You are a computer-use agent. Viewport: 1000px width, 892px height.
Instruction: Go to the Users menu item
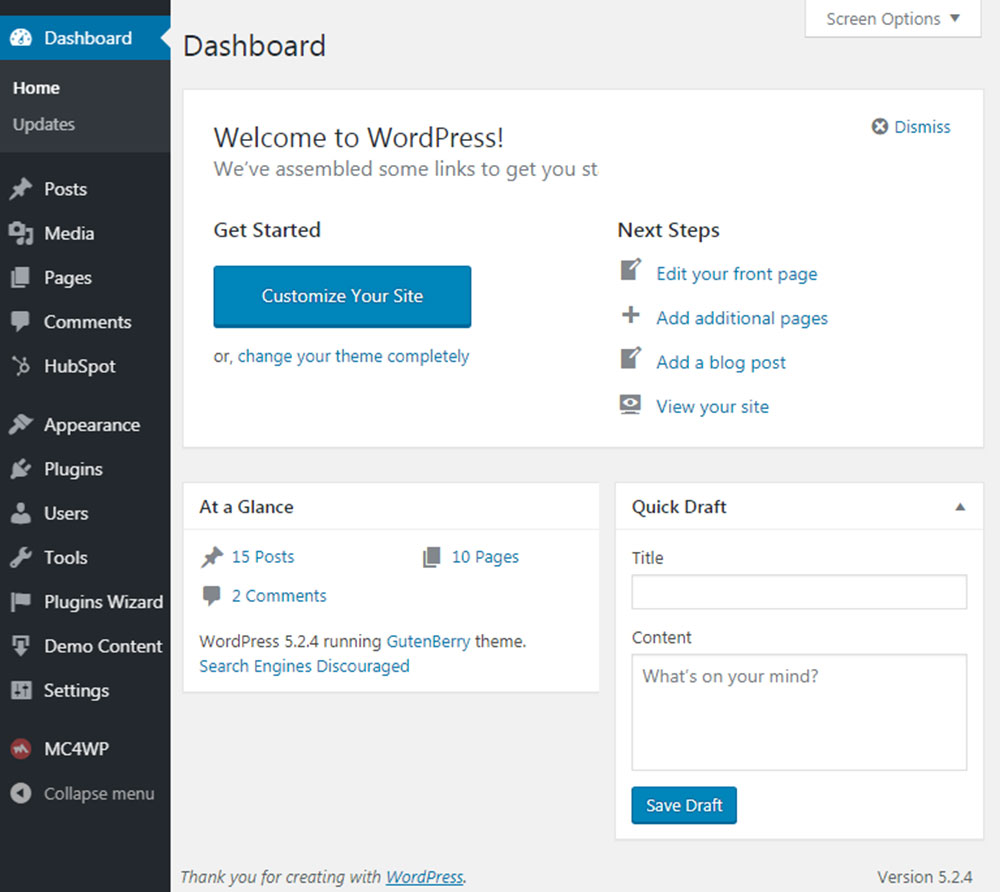[x=66, y=513]
